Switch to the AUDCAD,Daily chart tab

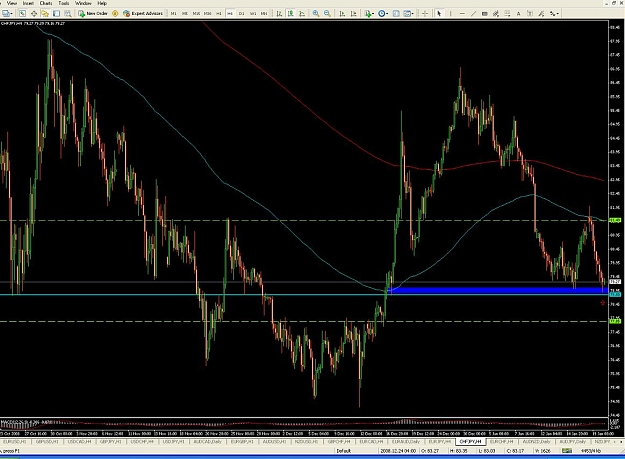[x=207, y=442]
